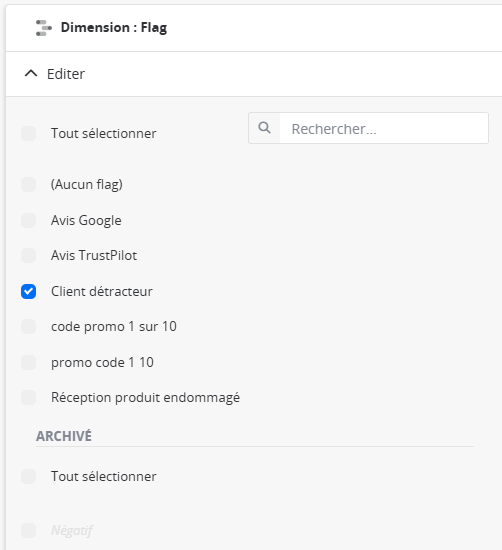Select the code promo 1 sur 10 checkbox
This screenshot has width=502, height=550.
(28, 327)
